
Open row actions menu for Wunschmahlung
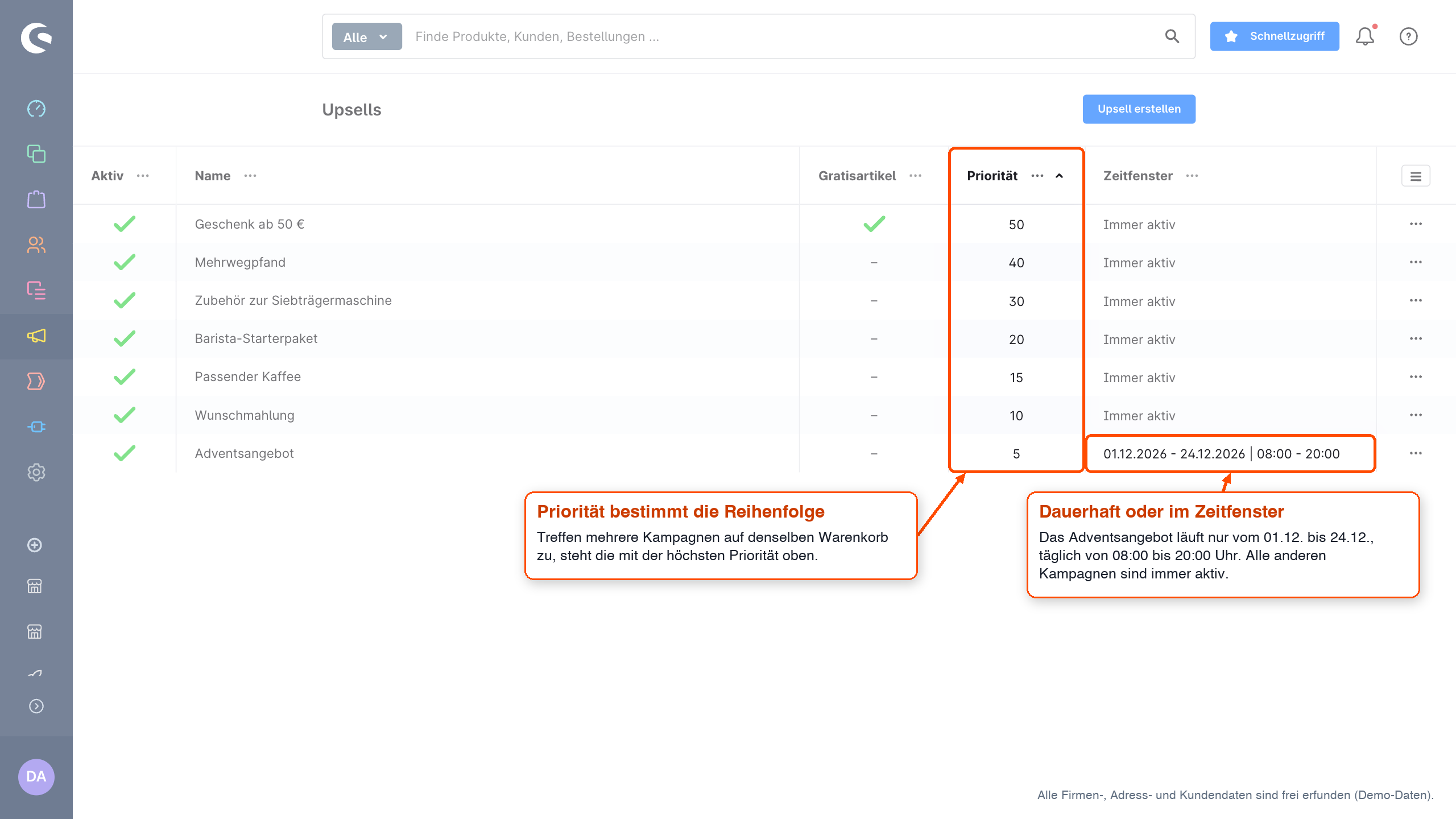click(x=1416, y=415)
